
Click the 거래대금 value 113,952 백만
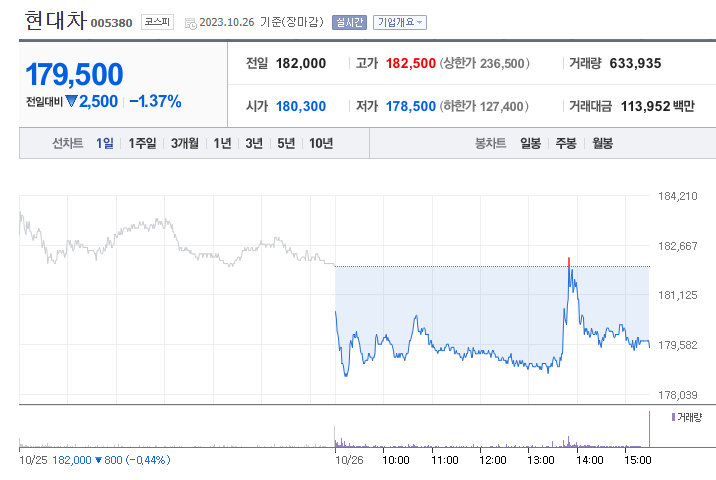(x=658, y=106)
